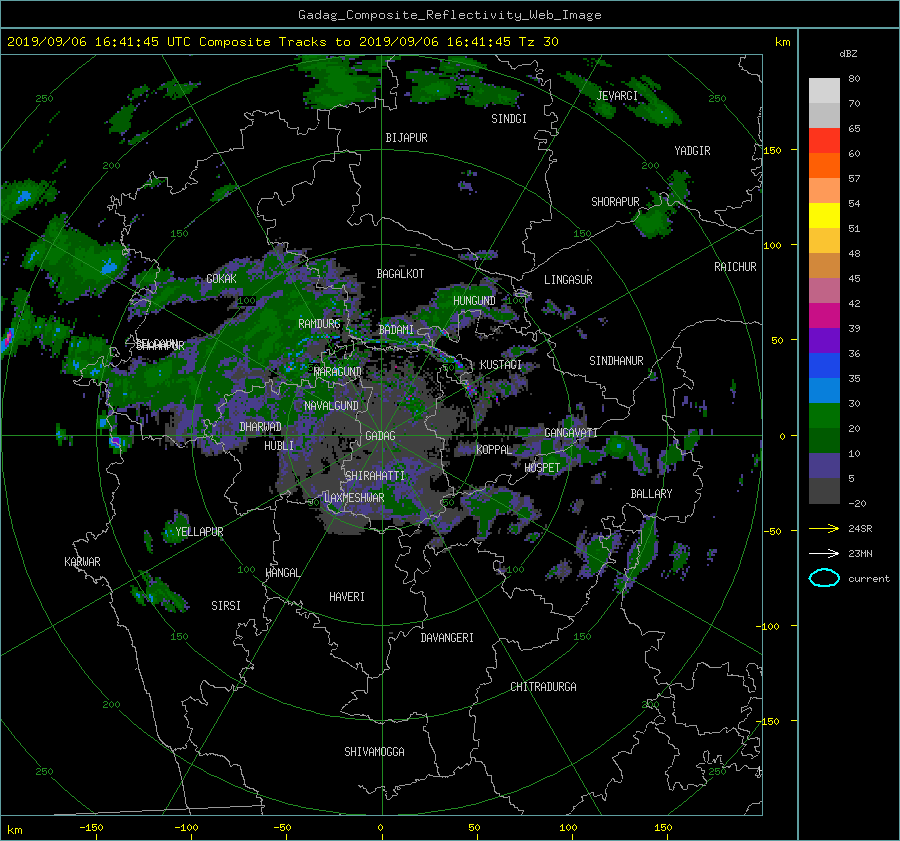Click the SINDHANUR city label
This screenshot has height=841, width=900.
616,361
